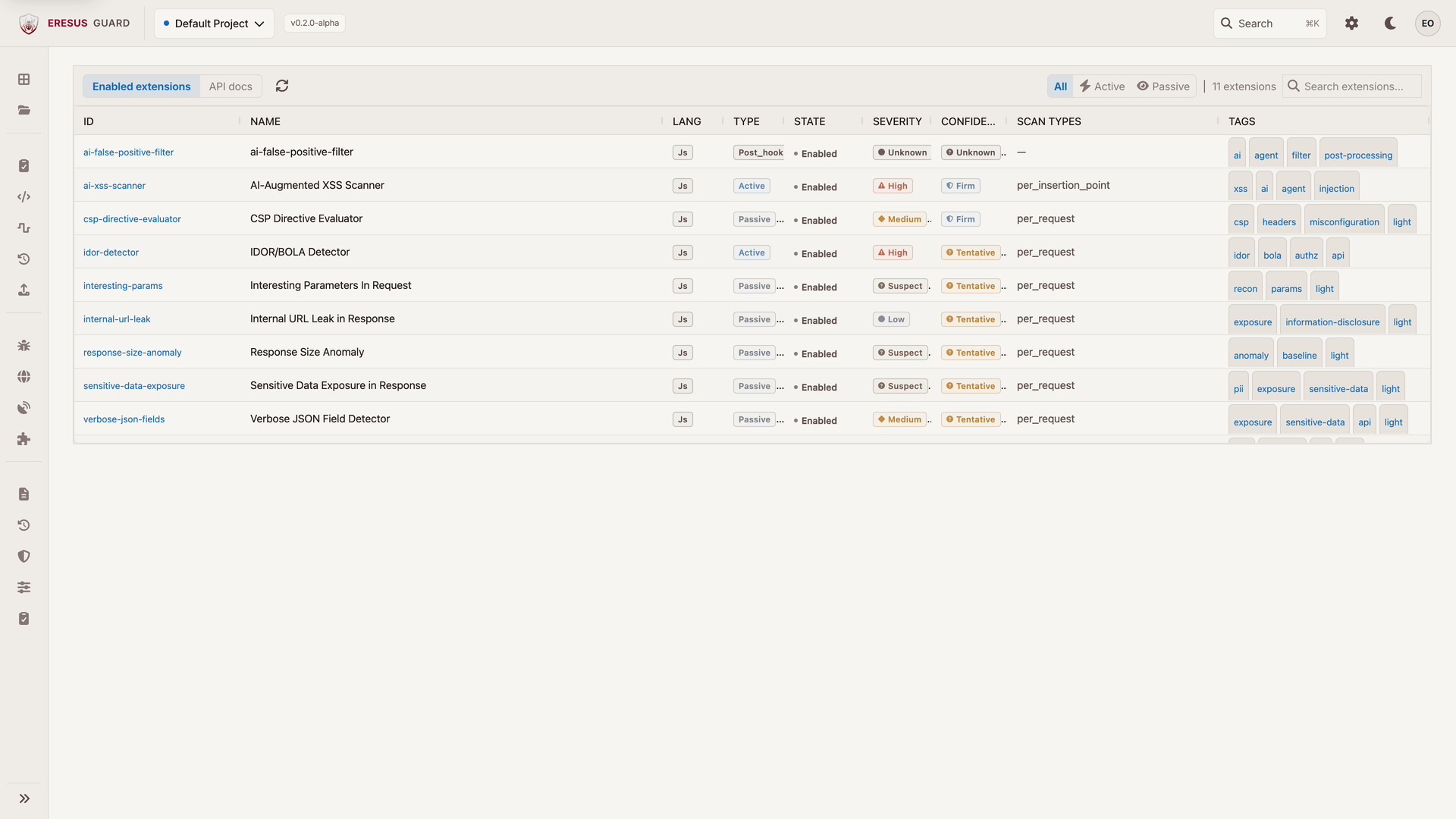Open the satellite dish icon in sidebar
Screen dimensions: 1456x819
point(24,408)
